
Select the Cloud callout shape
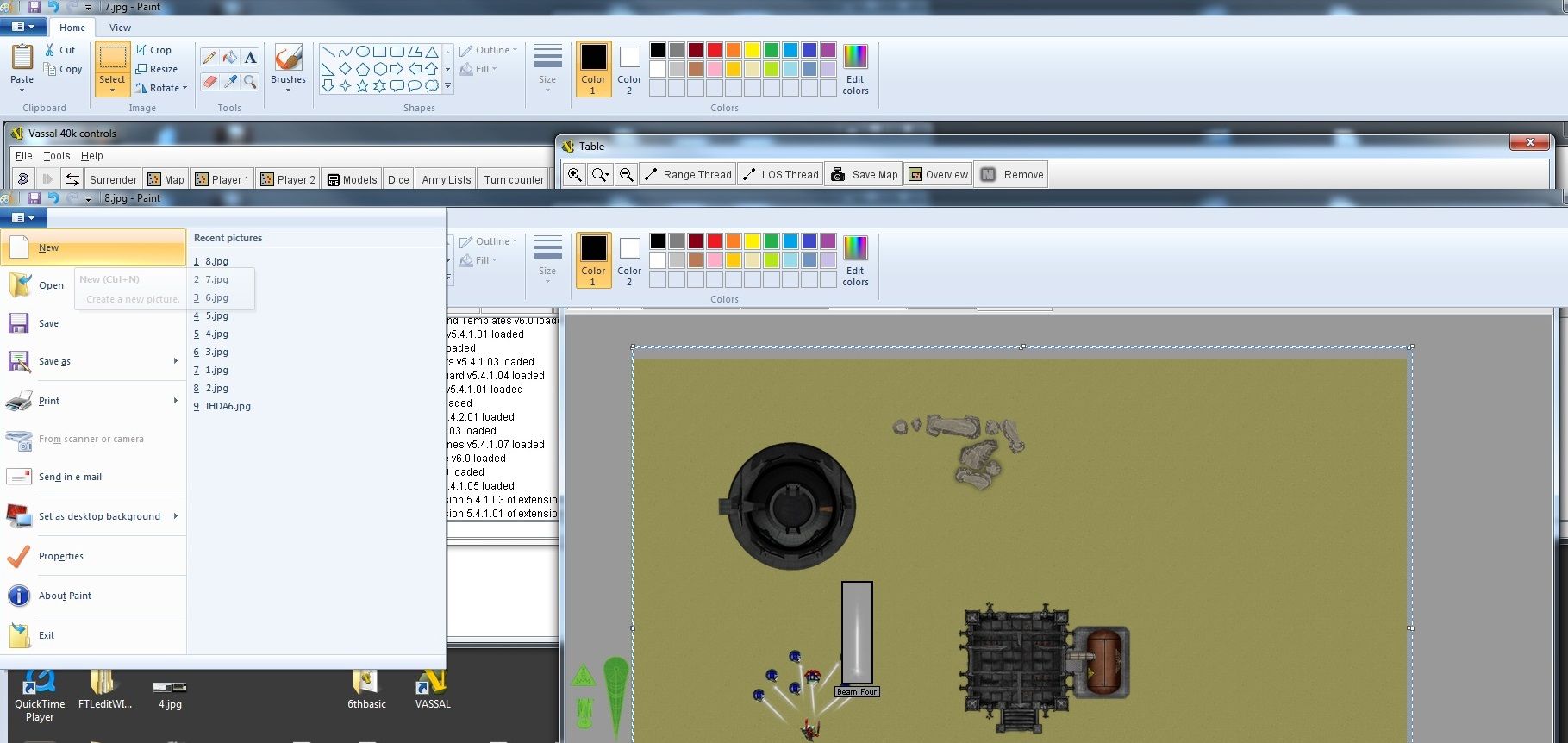[x=432, y=85]
